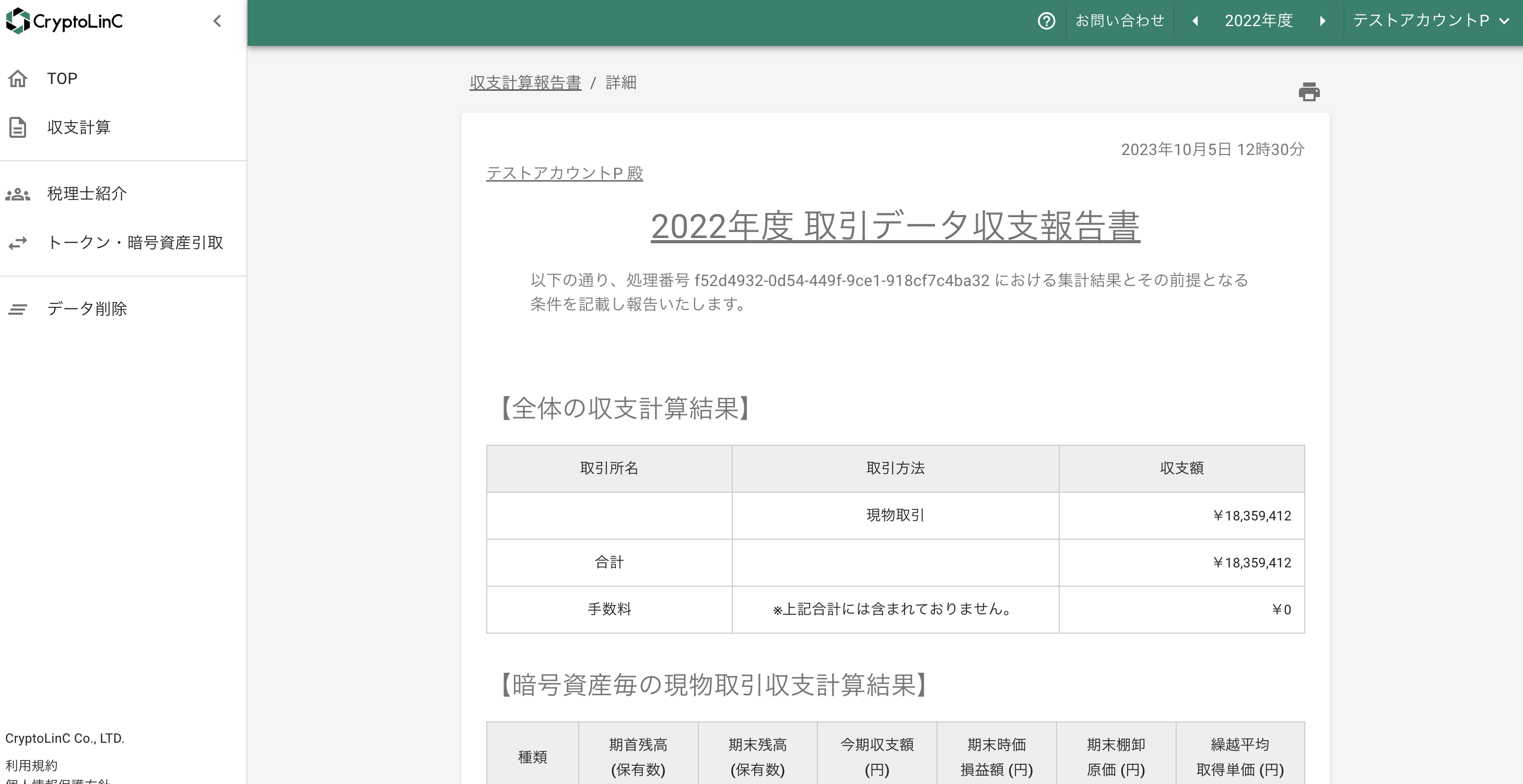Click the 税理士紹介 people icon

[18, 193]
